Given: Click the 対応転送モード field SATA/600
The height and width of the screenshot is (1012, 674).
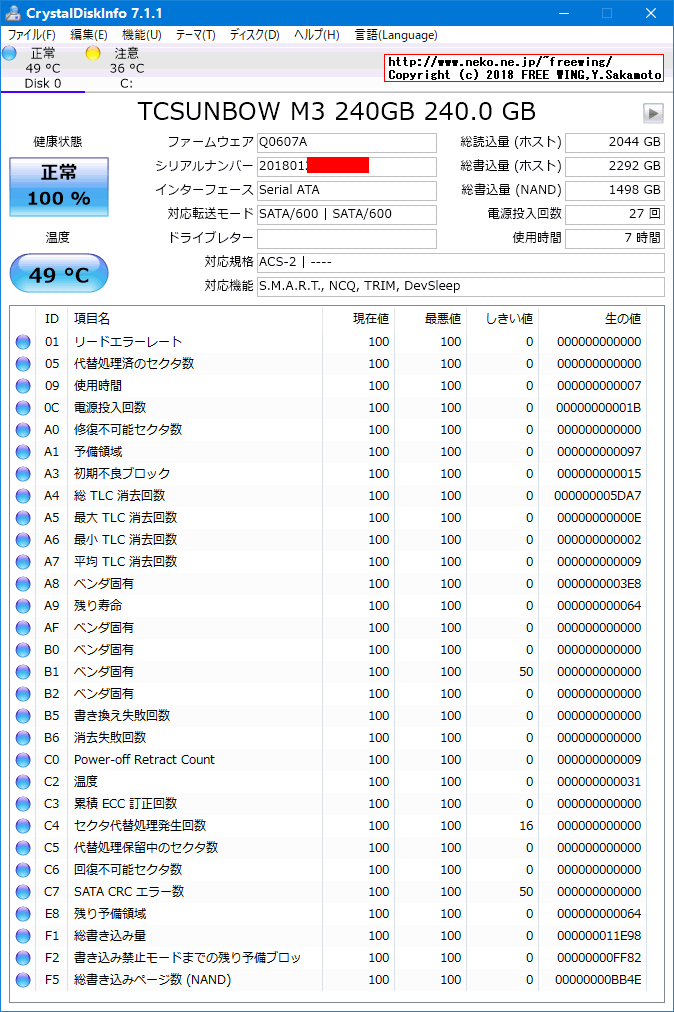Looking at the screenshot, I should tap(347, 214).
